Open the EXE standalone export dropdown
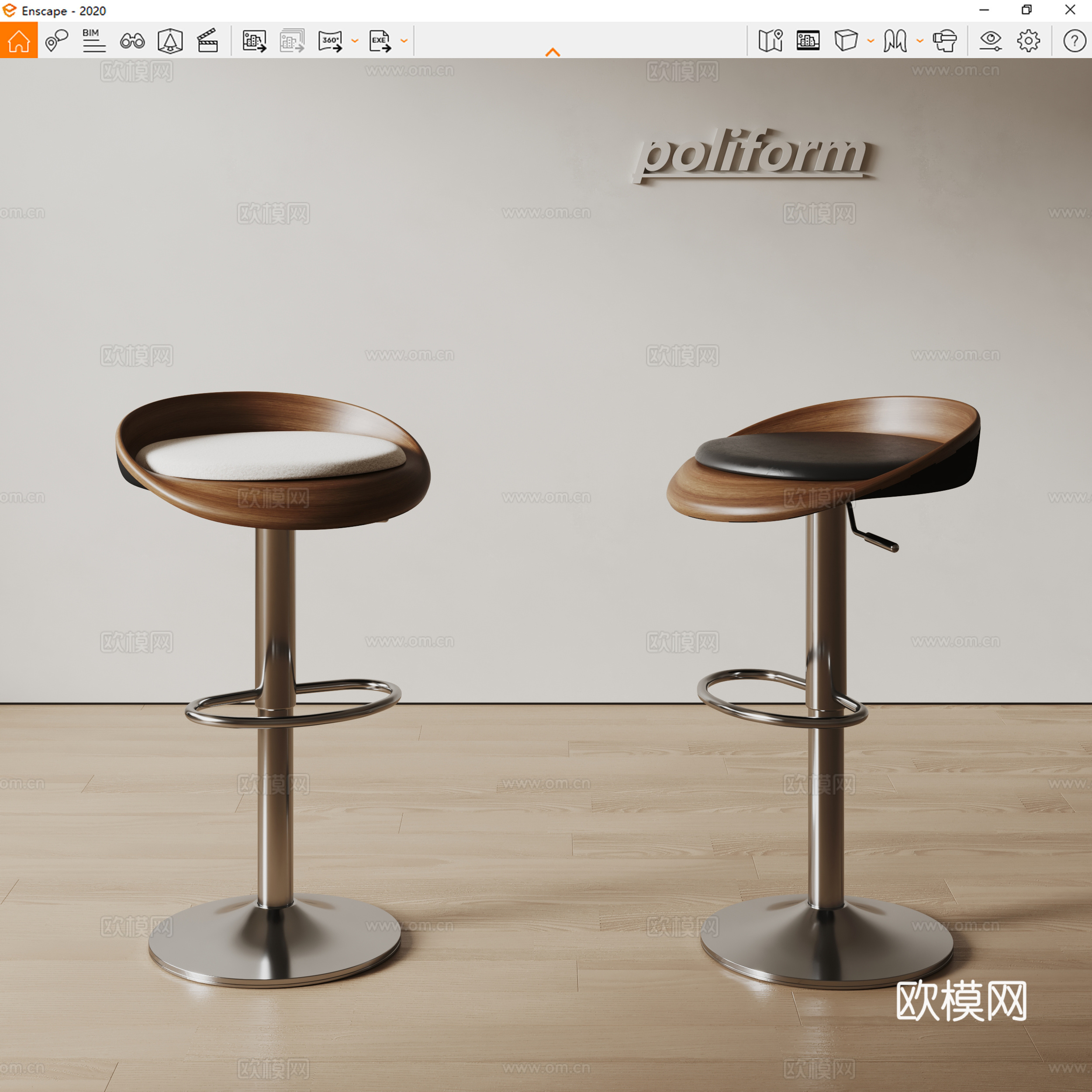The height and width of the screenshot is (1092, 1092). (x=403, y=41)
